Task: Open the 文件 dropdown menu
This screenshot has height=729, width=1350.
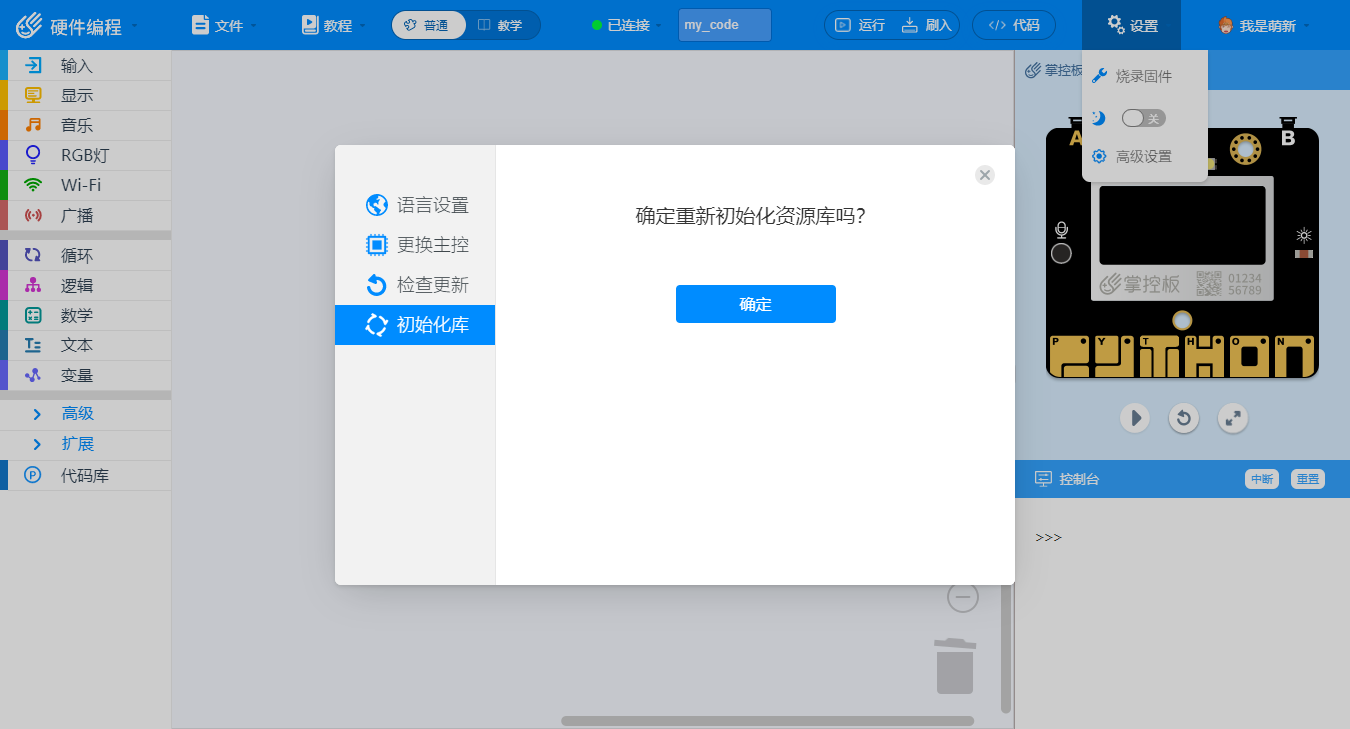Action: tap(224, 25)
